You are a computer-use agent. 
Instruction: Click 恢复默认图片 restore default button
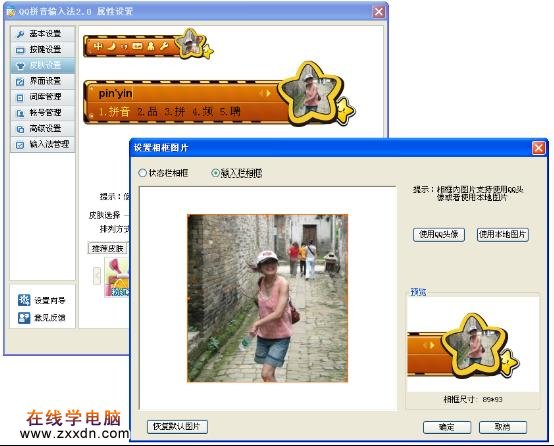pyautogui.click(x=177, y=427)
